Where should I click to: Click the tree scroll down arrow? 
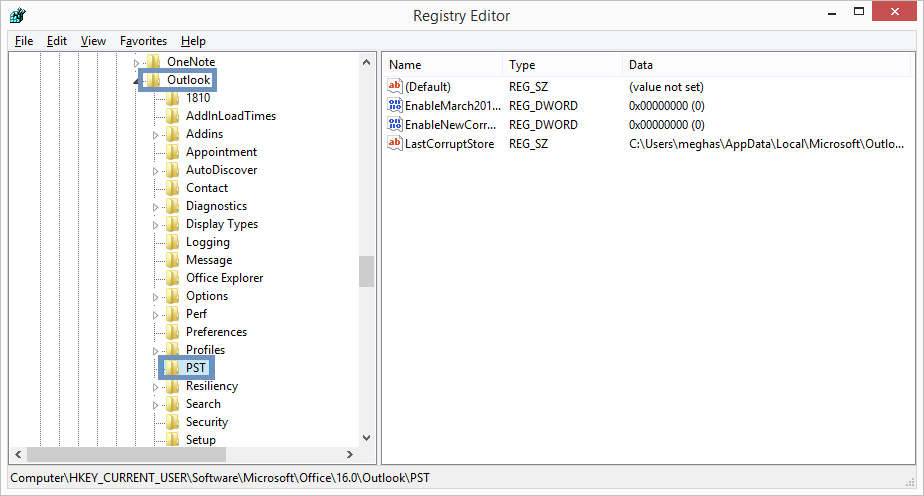(x=367, y=438)
